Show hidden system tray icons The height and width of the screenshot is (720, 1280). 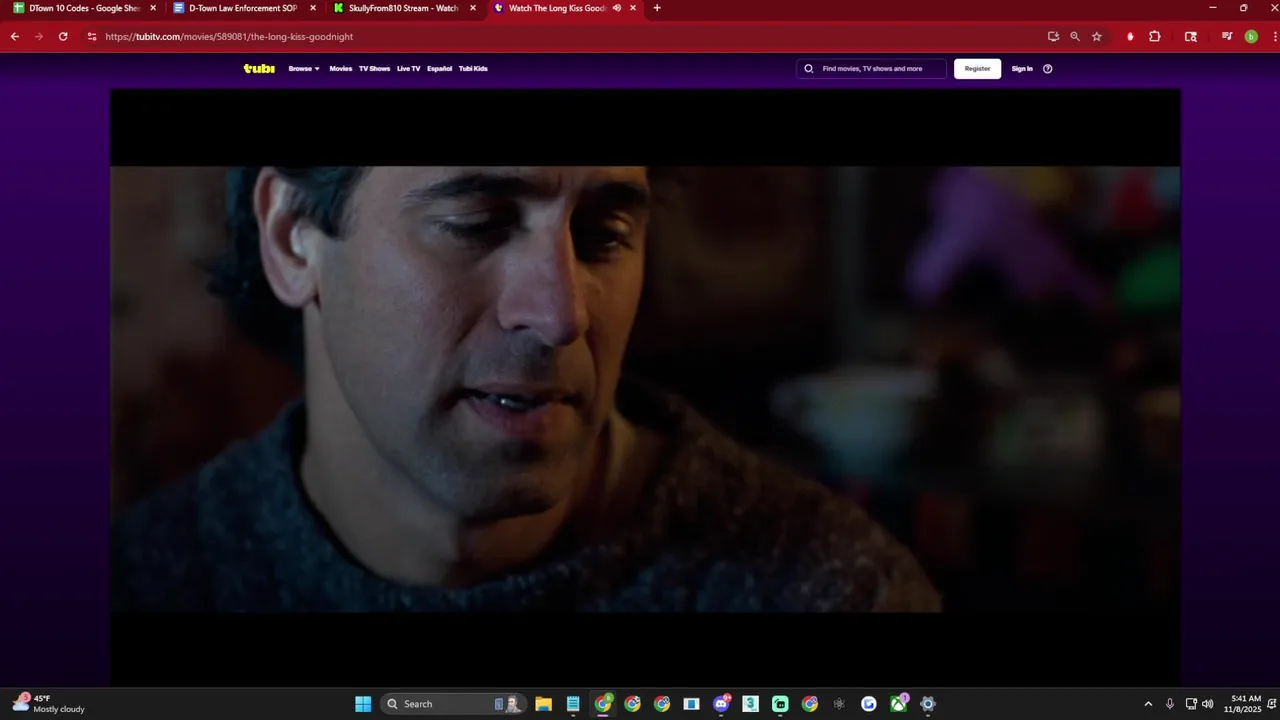coord(1148,704)
